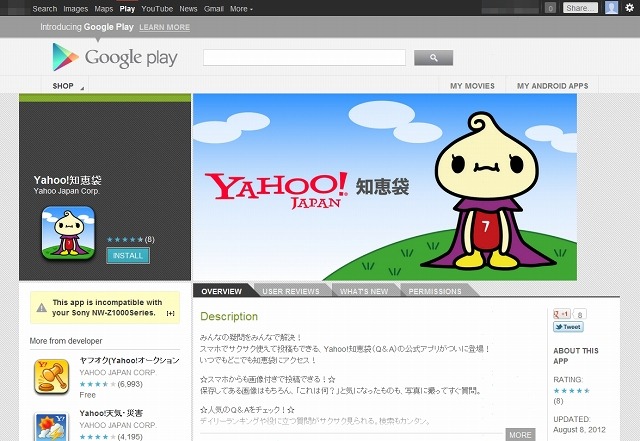
Task: Open the What's New tab
Action: [x=364, y=291]
